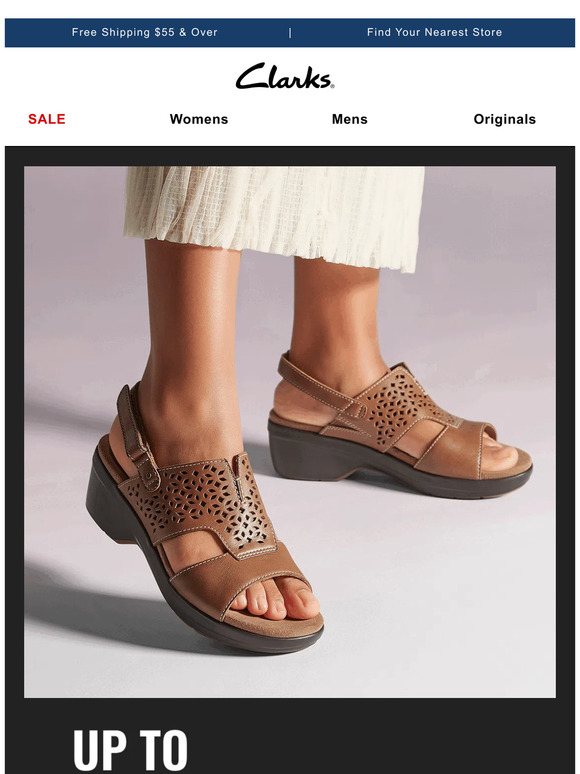
Task: Click the UP TO headline text
Action: coord(130,750)
